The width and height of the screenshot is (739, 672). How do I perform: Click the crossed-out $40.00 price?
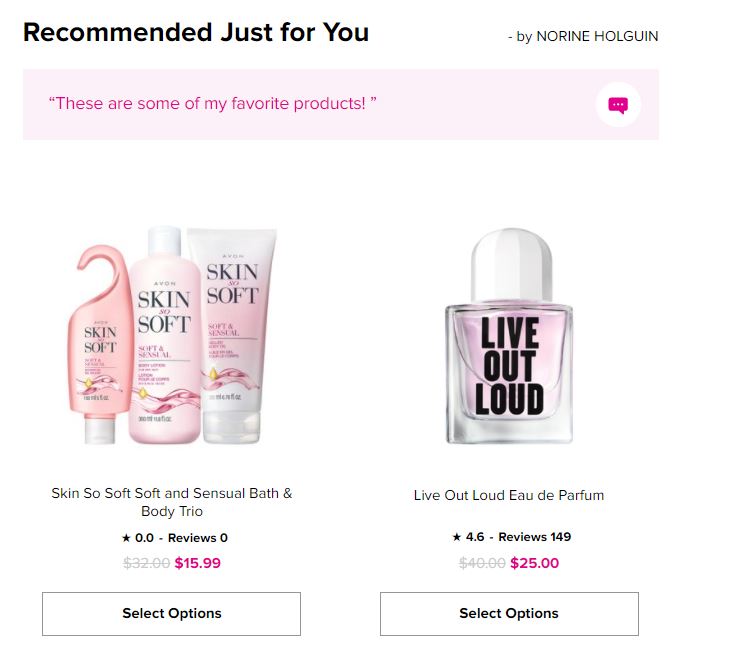pos(482,563)
